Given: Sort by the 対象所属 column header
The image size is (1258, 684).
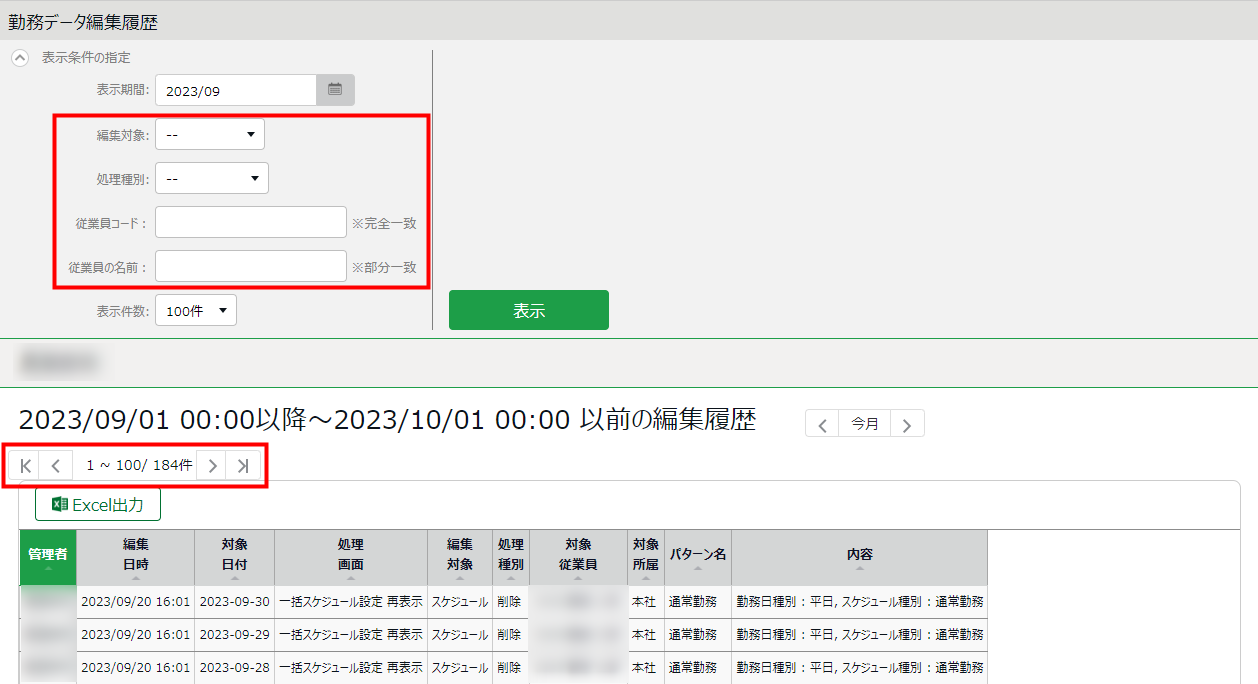Looking at the screenshot, I should (x=645, y=557).
